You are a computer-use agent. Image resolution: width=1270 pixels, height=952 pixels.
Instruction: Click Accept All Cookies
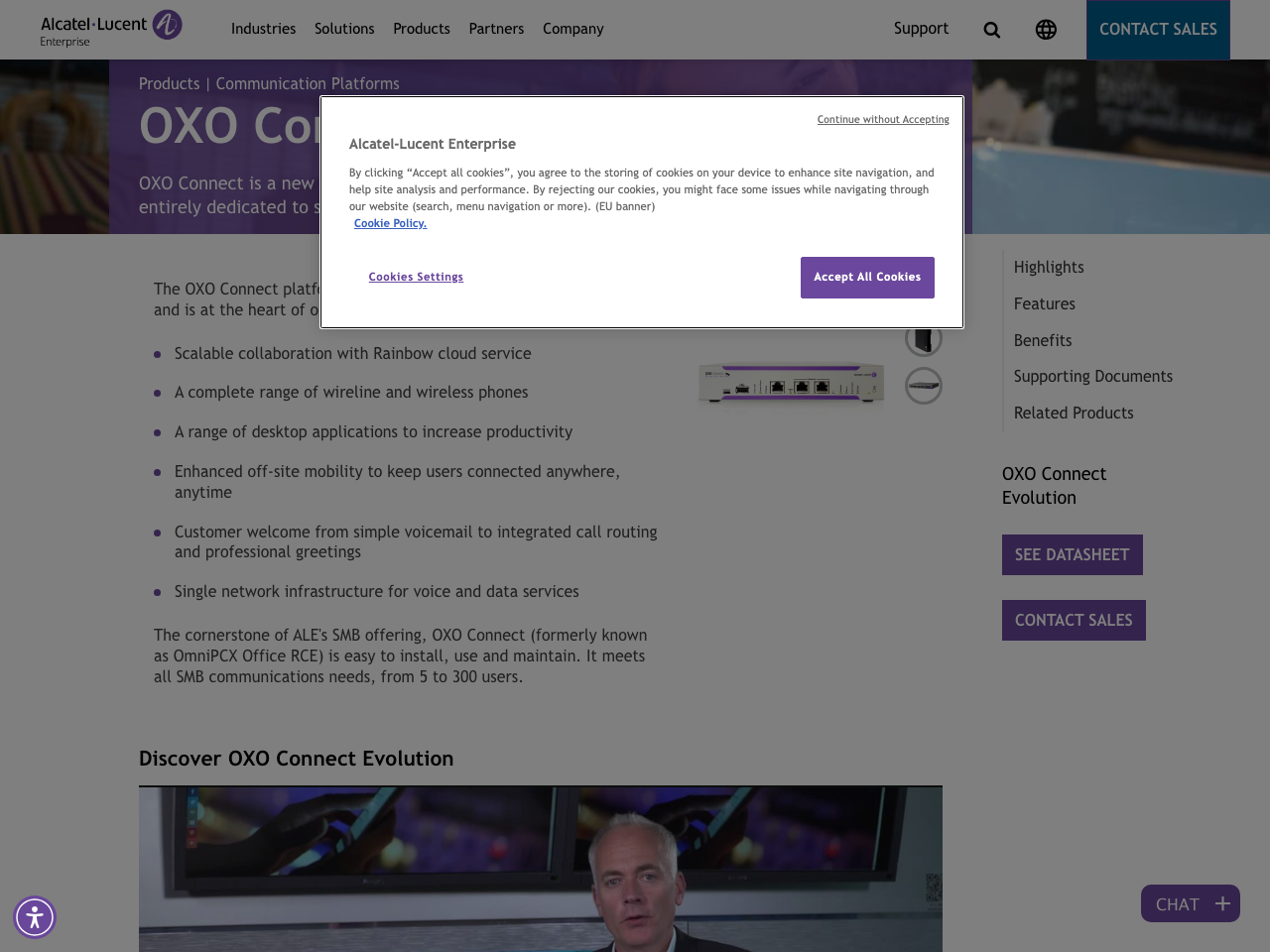click(x=867, y=277)
